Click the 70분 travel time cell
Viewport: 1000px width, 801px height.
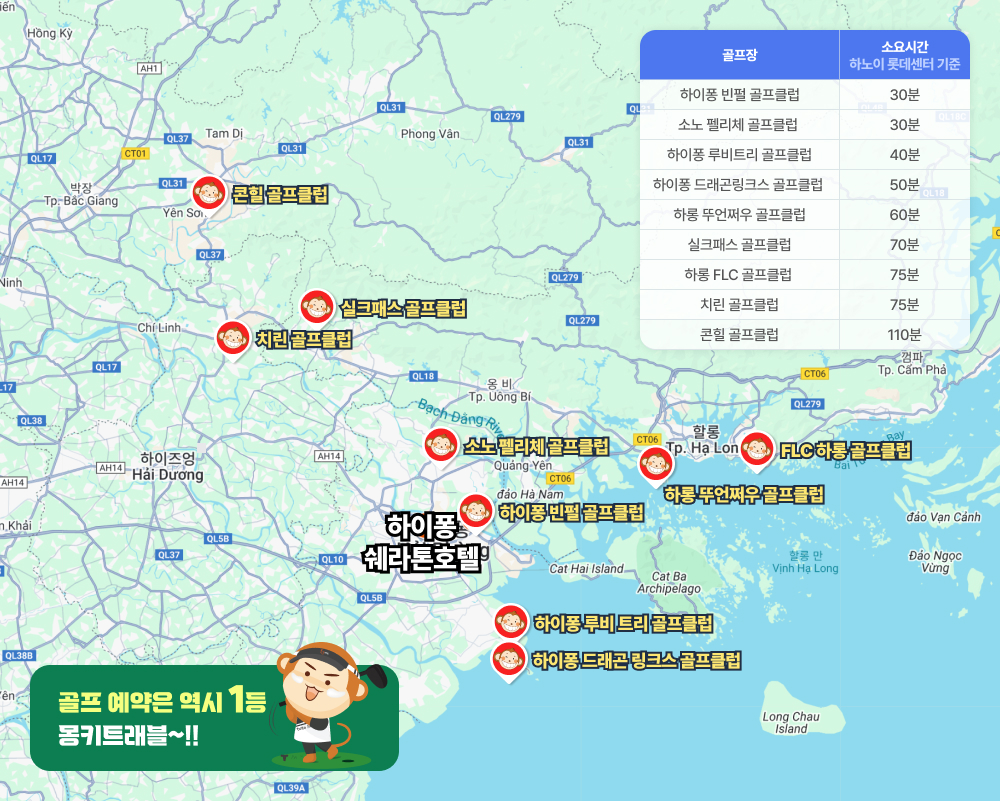pyautogui.click(x=904, y=244)
